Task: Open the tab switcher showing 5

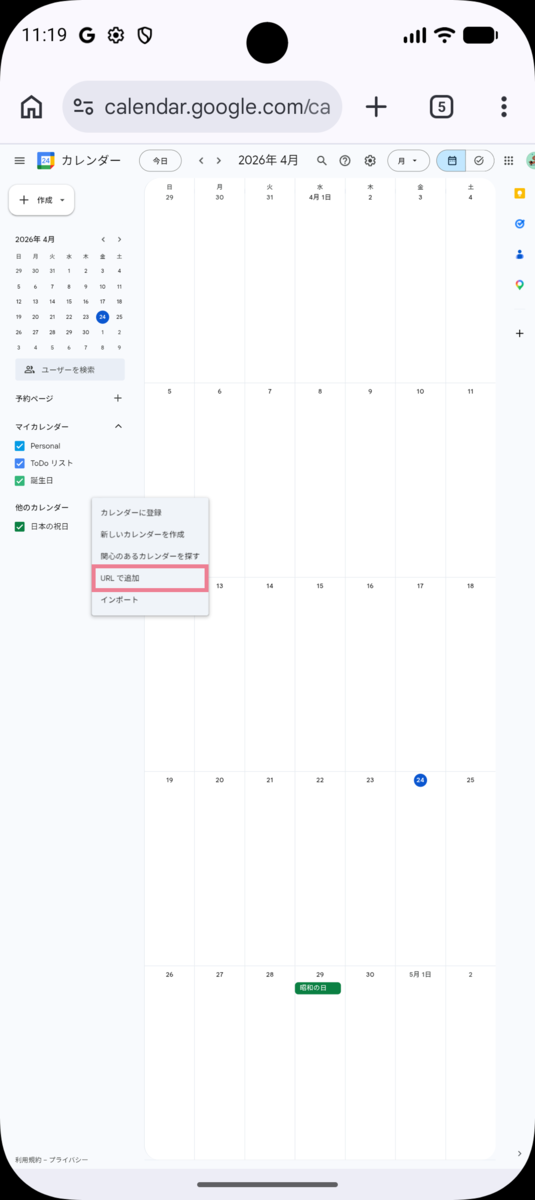Action: (x=441, y=107)
